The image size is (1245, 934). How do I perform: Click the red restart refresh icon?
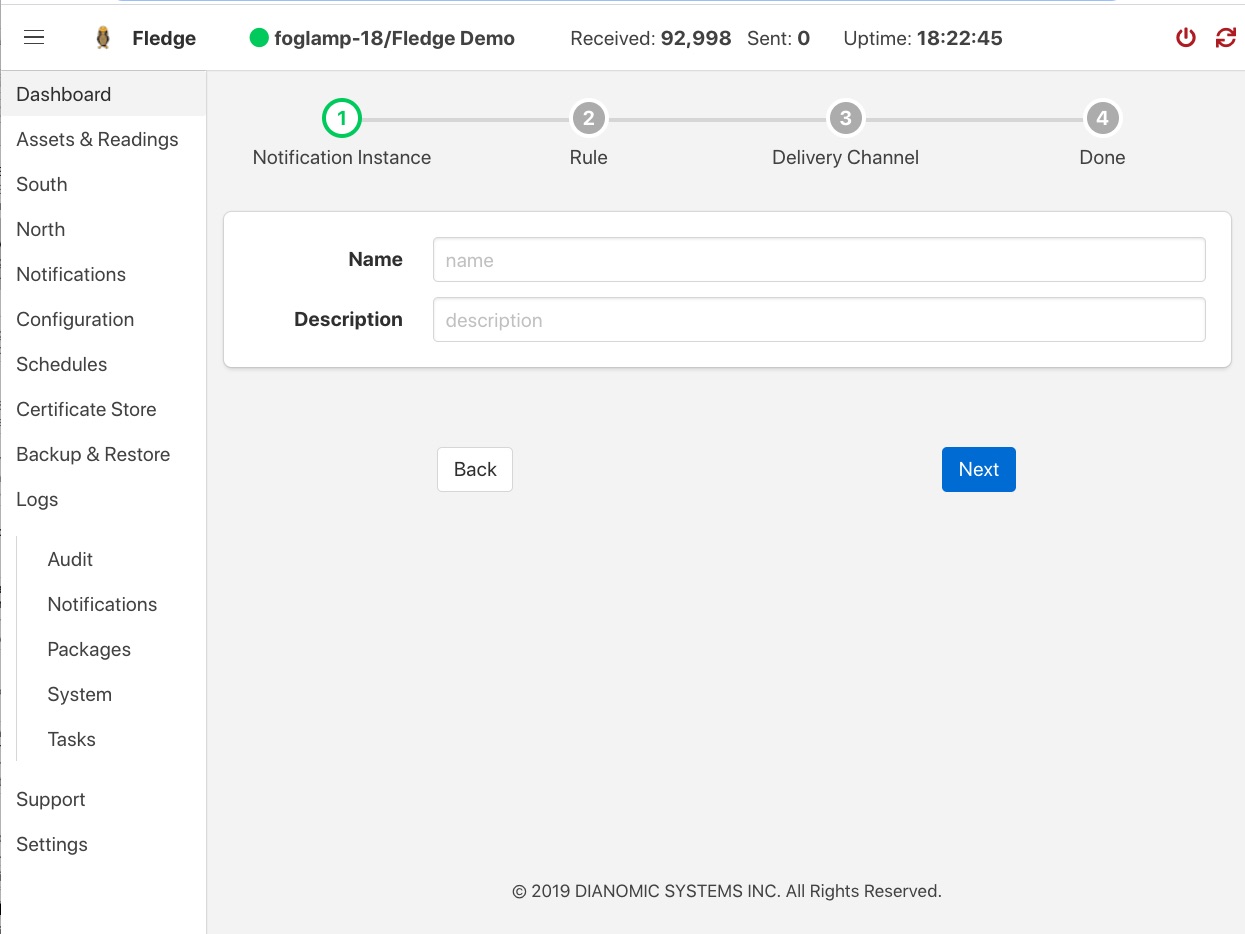coord(1225,38)
